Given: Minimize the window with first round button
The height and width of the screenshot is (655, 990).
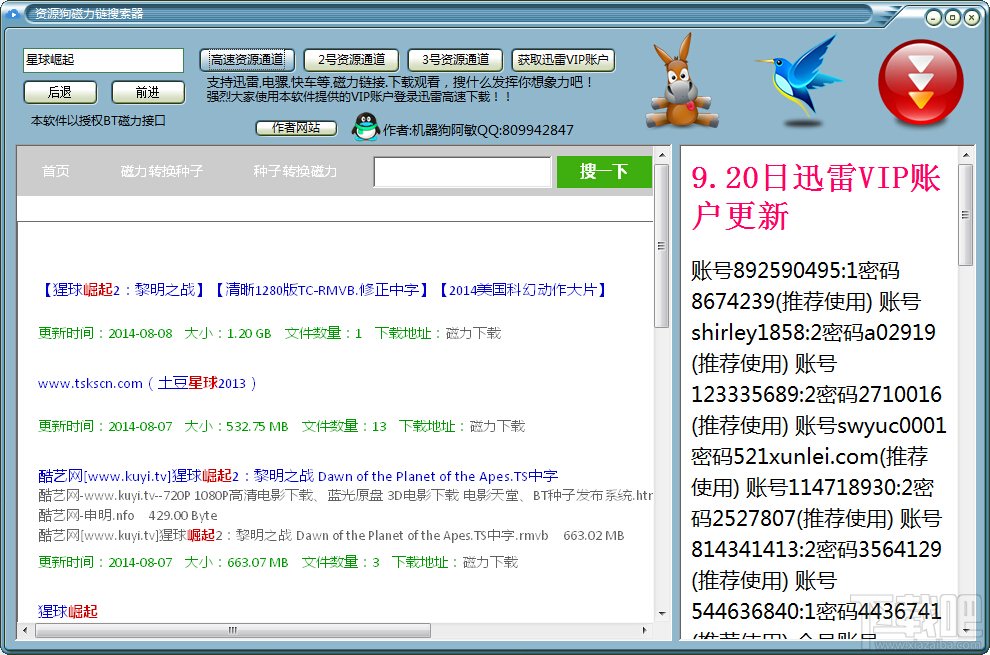Looking at the screenshot, I should tap(934, 18).
